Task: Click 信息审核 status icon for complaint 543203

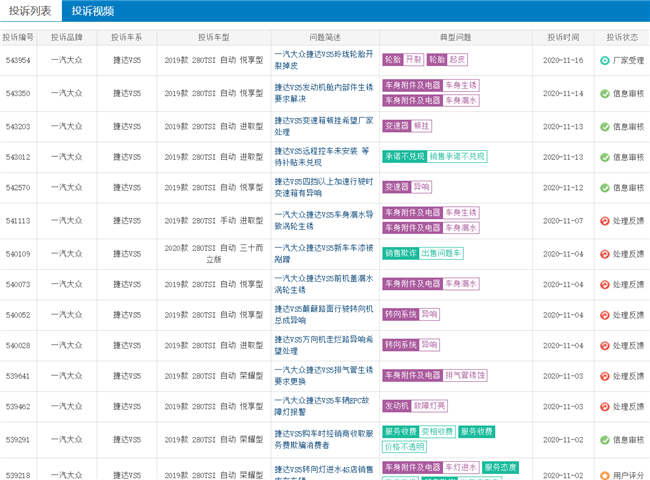Action: pyautogui.click(x=605, y=127)
